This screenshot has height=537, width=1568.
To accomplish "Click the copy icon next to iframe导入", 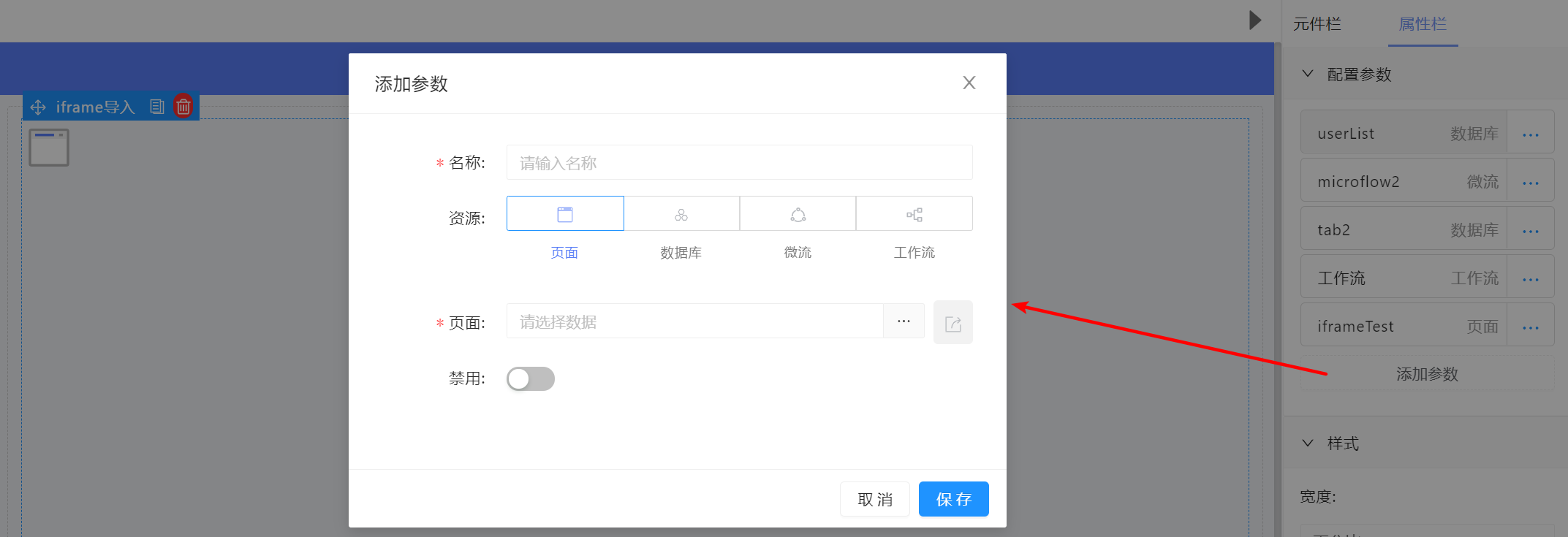I will pyautogui.click(x=156, y=107).
